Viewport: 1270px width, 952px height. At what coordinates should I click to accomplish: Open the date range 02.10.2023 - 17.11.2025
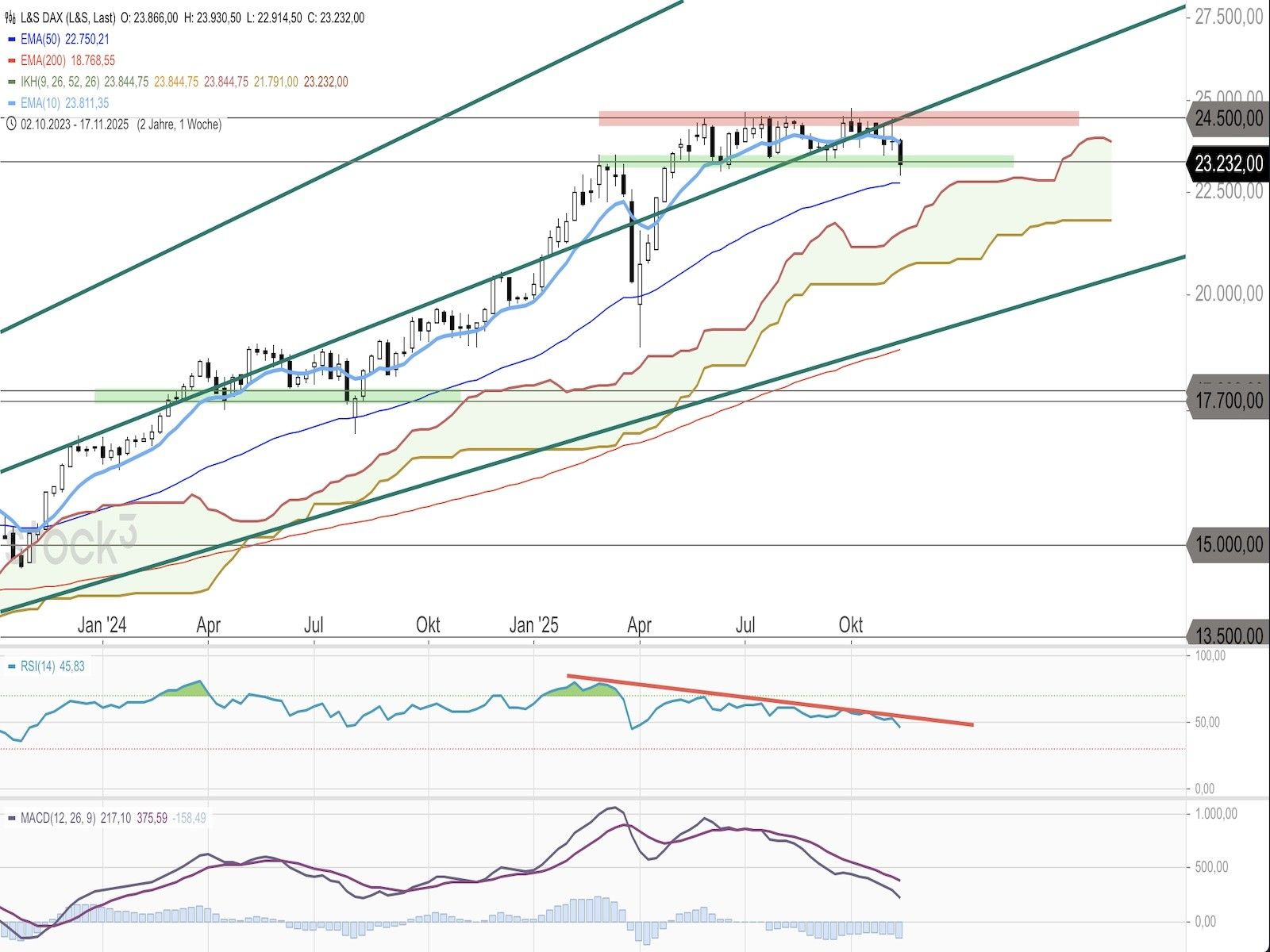[75, 124]
